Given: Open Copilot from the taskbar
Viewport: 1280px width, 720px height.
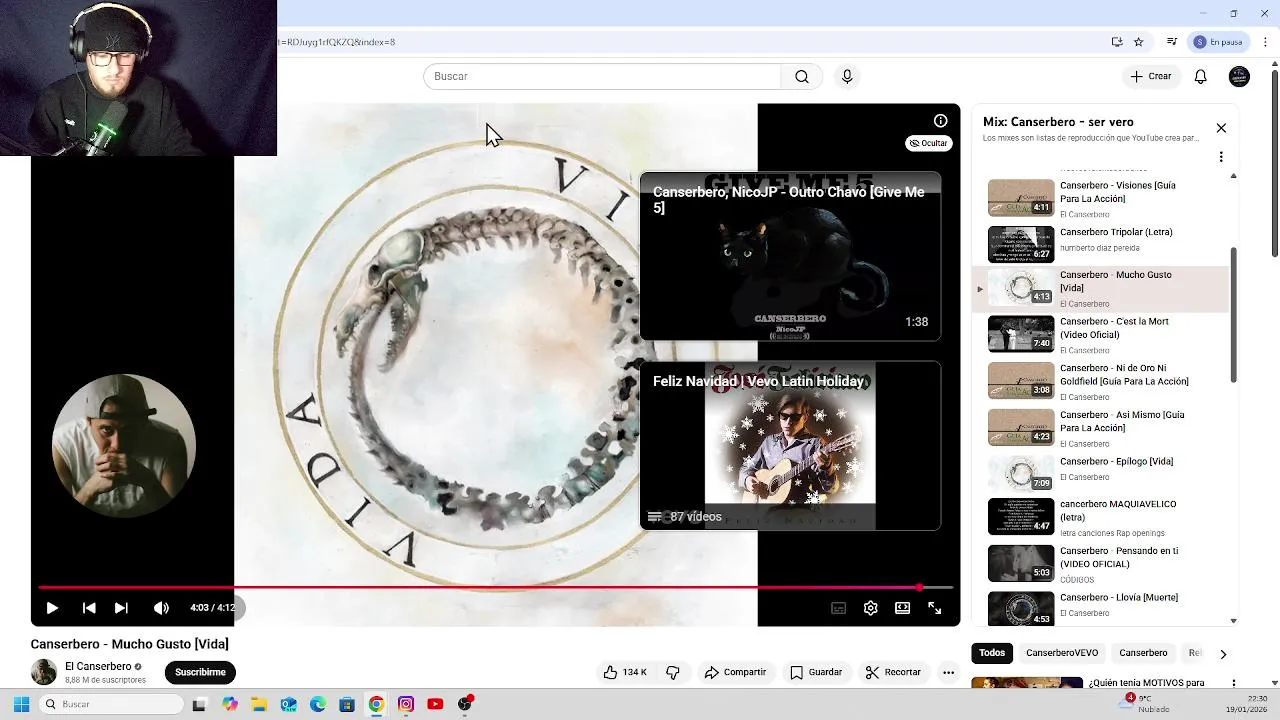Looking at the screenshot, I should 230,704.
